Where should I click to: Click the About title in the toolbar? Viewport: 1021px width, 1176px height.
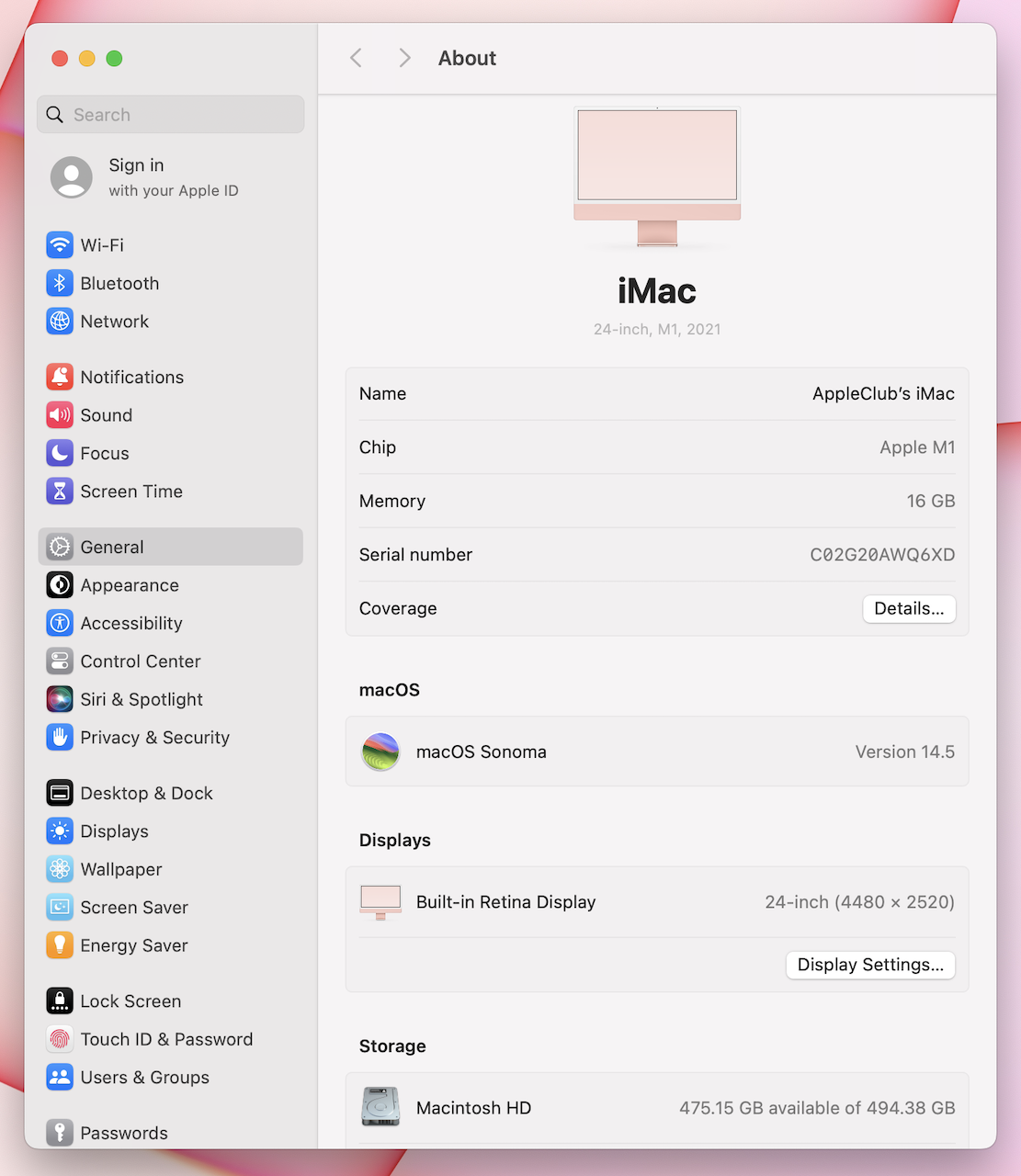click(467, 58)
